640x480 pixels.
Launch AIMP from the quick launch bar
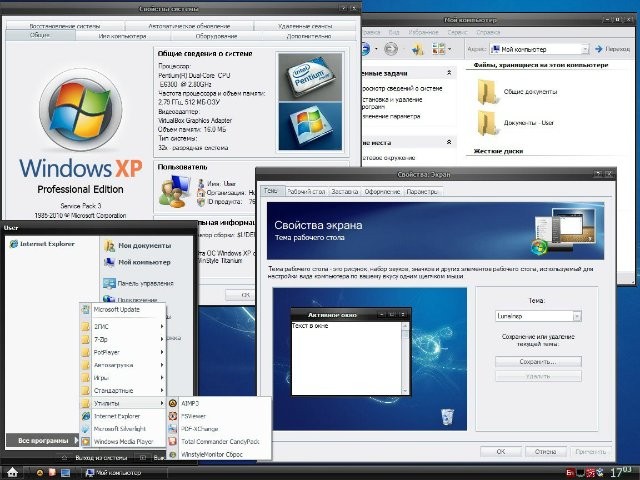click(40, 473)
